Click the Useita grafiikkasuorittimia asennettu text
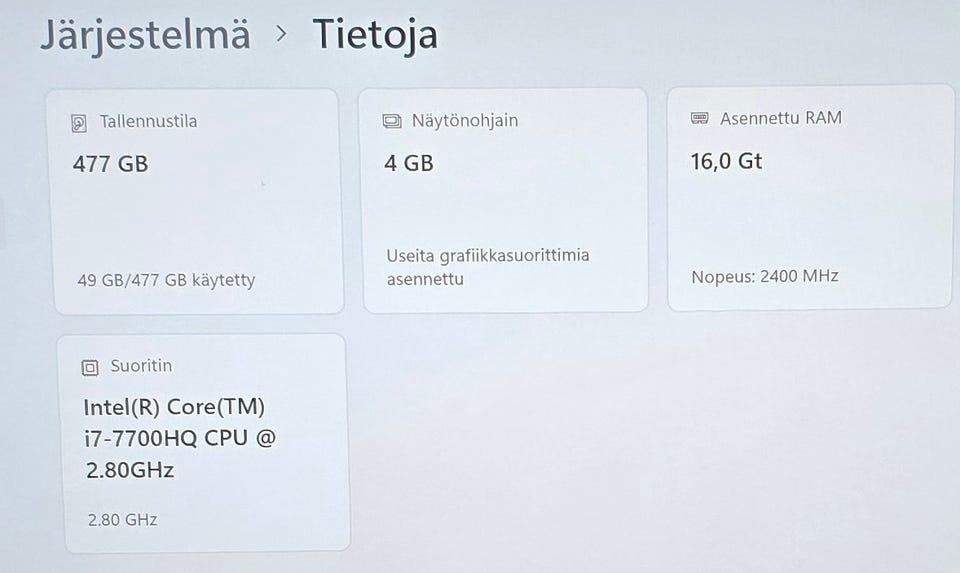Viewport: 960px width, 573px height. (x=487, y=267)
